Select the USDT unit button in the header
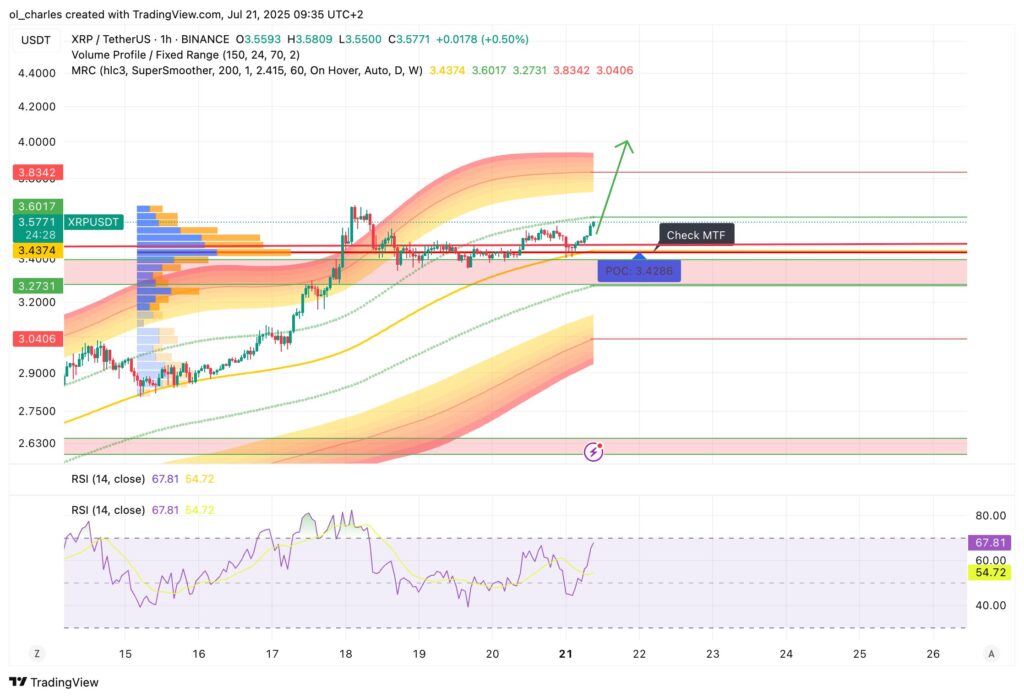1024x698 pixels. pos(34,39)
